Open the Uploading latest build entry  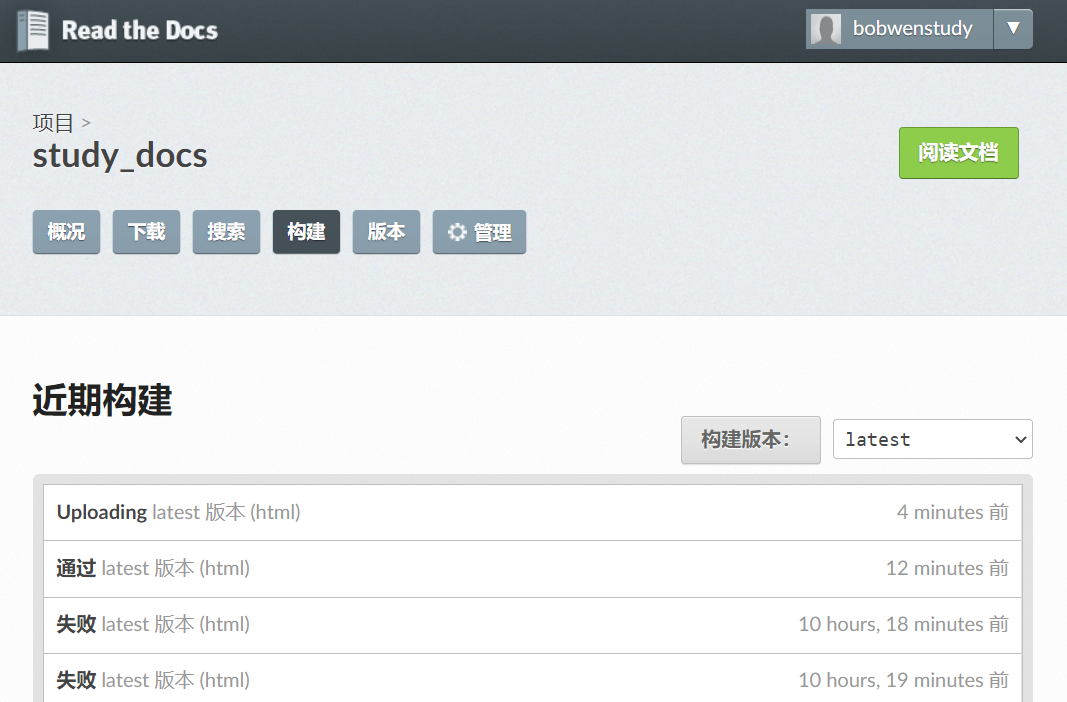(x=532, y=512)
